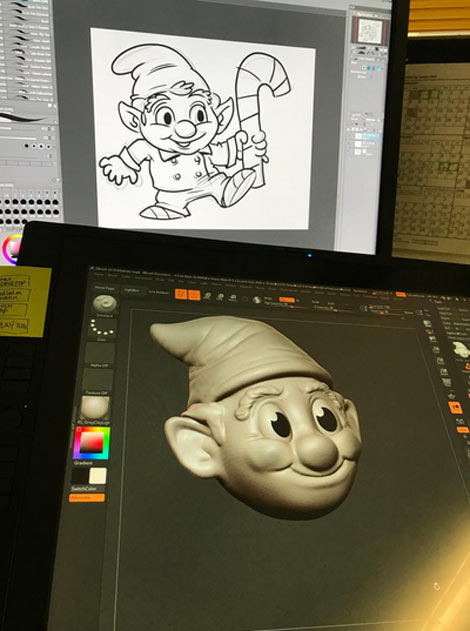Click the sphere material icon on top shelf
470x631 pixels.
point(257,300)
